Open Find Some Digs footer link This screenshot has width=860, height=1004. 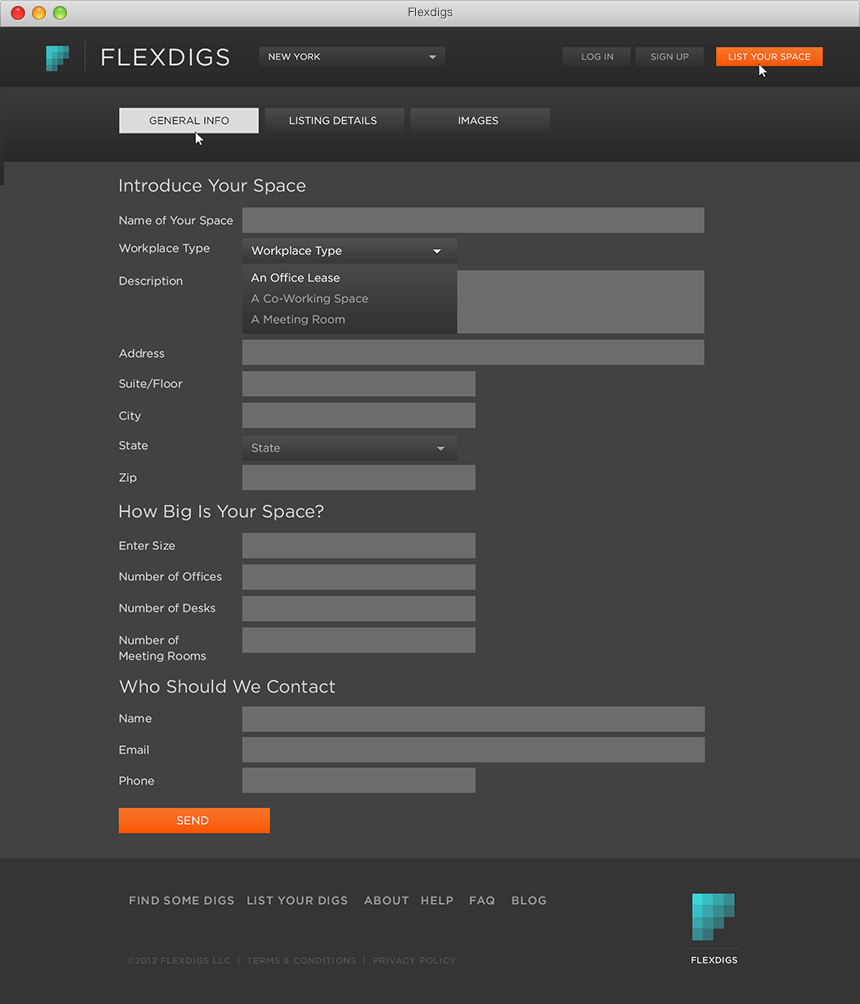pos(181,900)
